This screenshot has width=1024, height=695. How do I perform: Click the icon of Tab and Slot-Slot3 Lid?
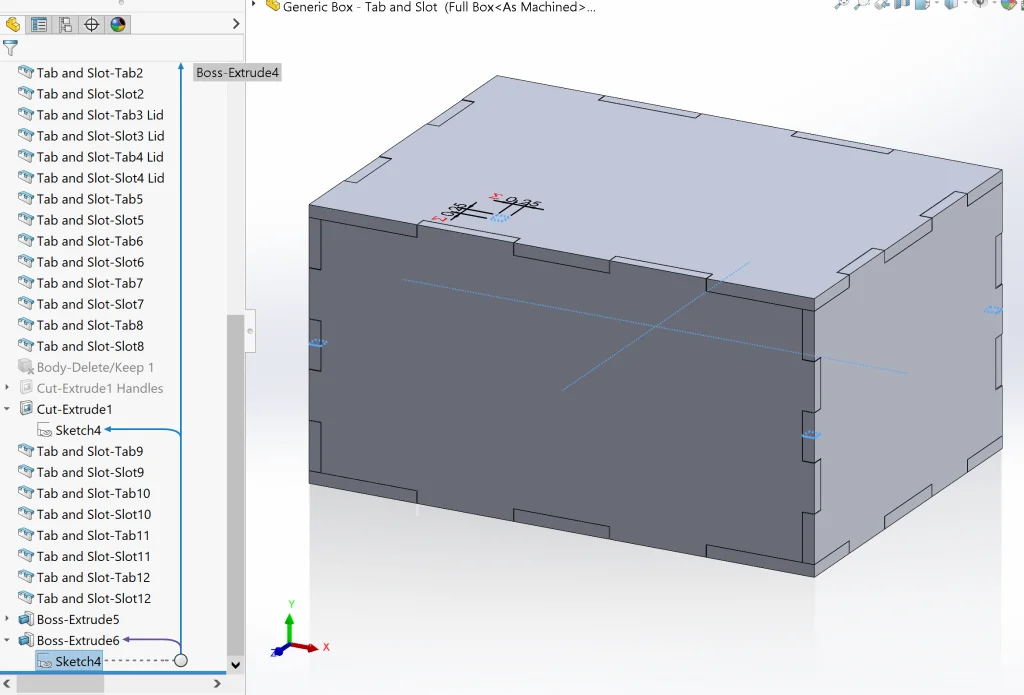click(x=25, y=135)
